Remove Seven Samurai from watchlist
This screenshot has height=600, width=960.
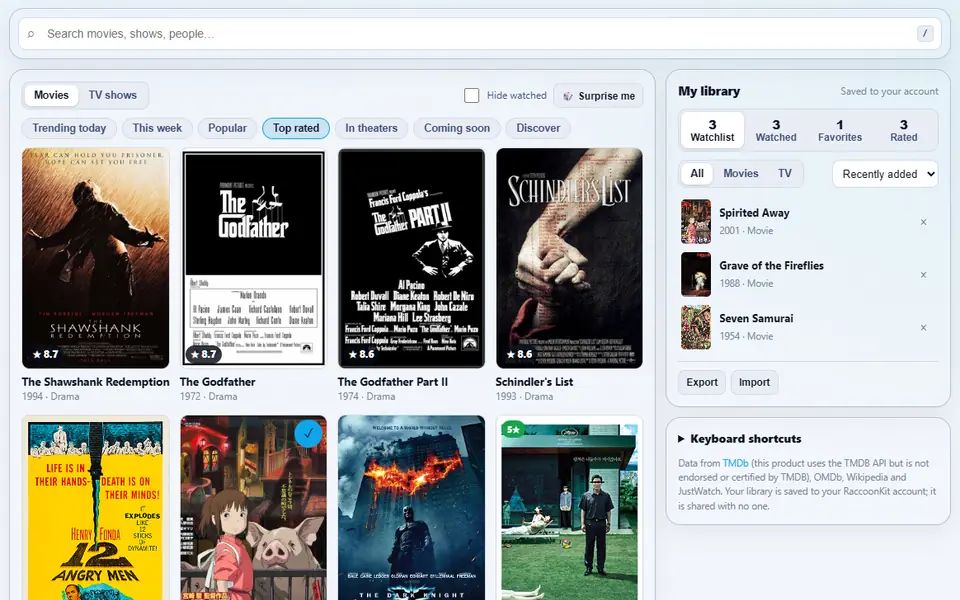pos(923,328)
